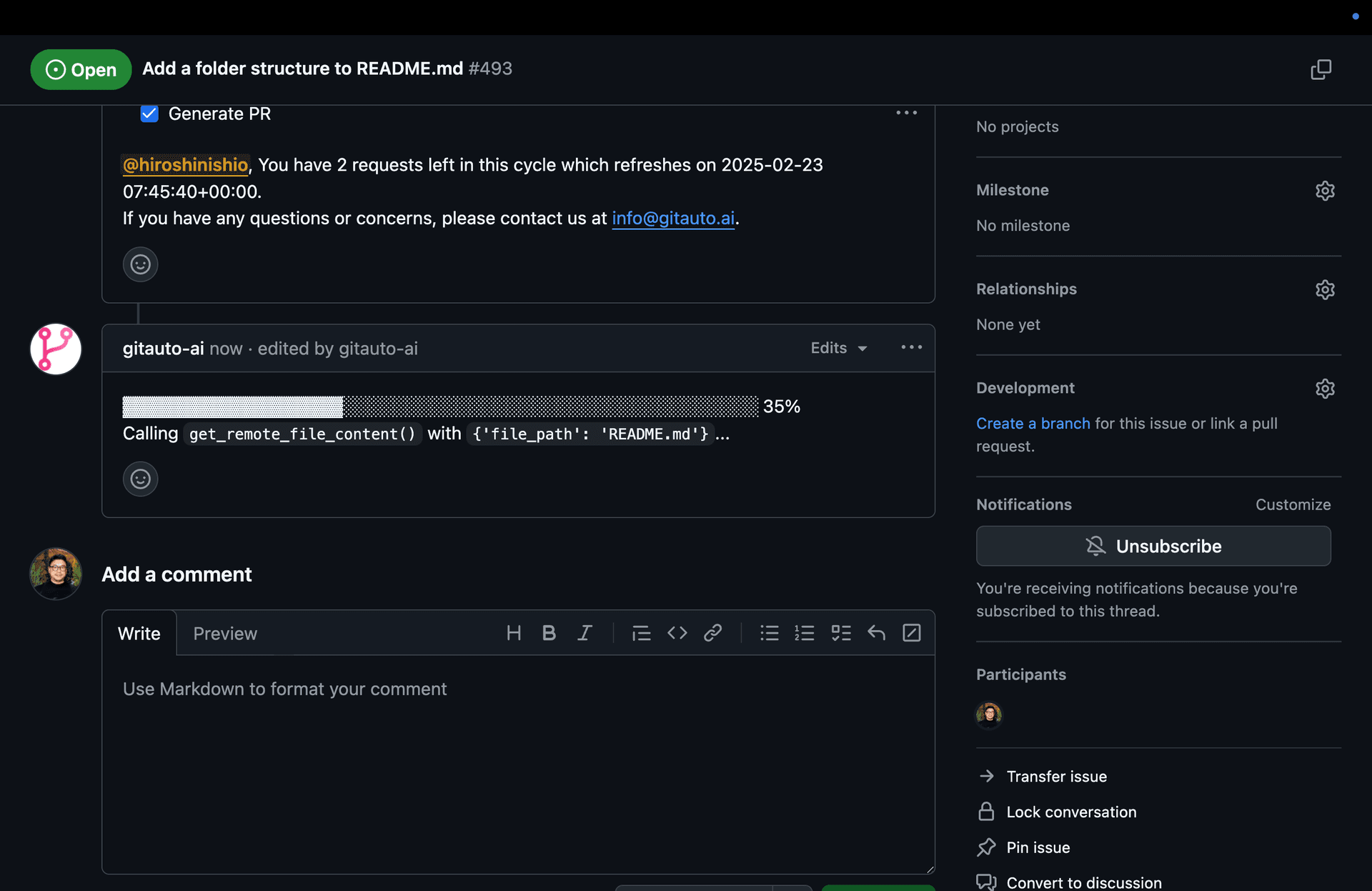1372x891 pixels.
Task: Open the kebab menu on the first comment
Action: pos(906,112)
